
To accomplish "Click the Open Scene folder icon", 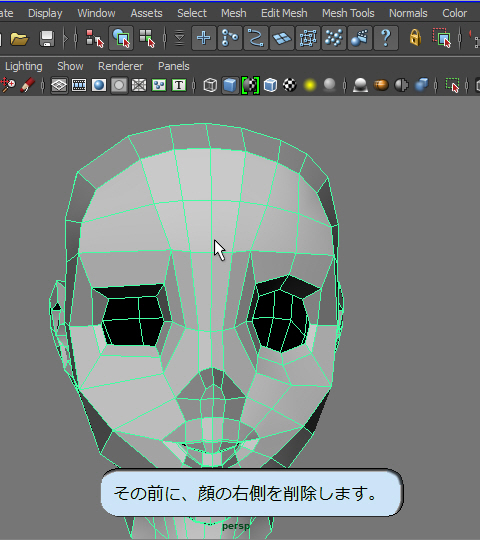I will (19, 38).
